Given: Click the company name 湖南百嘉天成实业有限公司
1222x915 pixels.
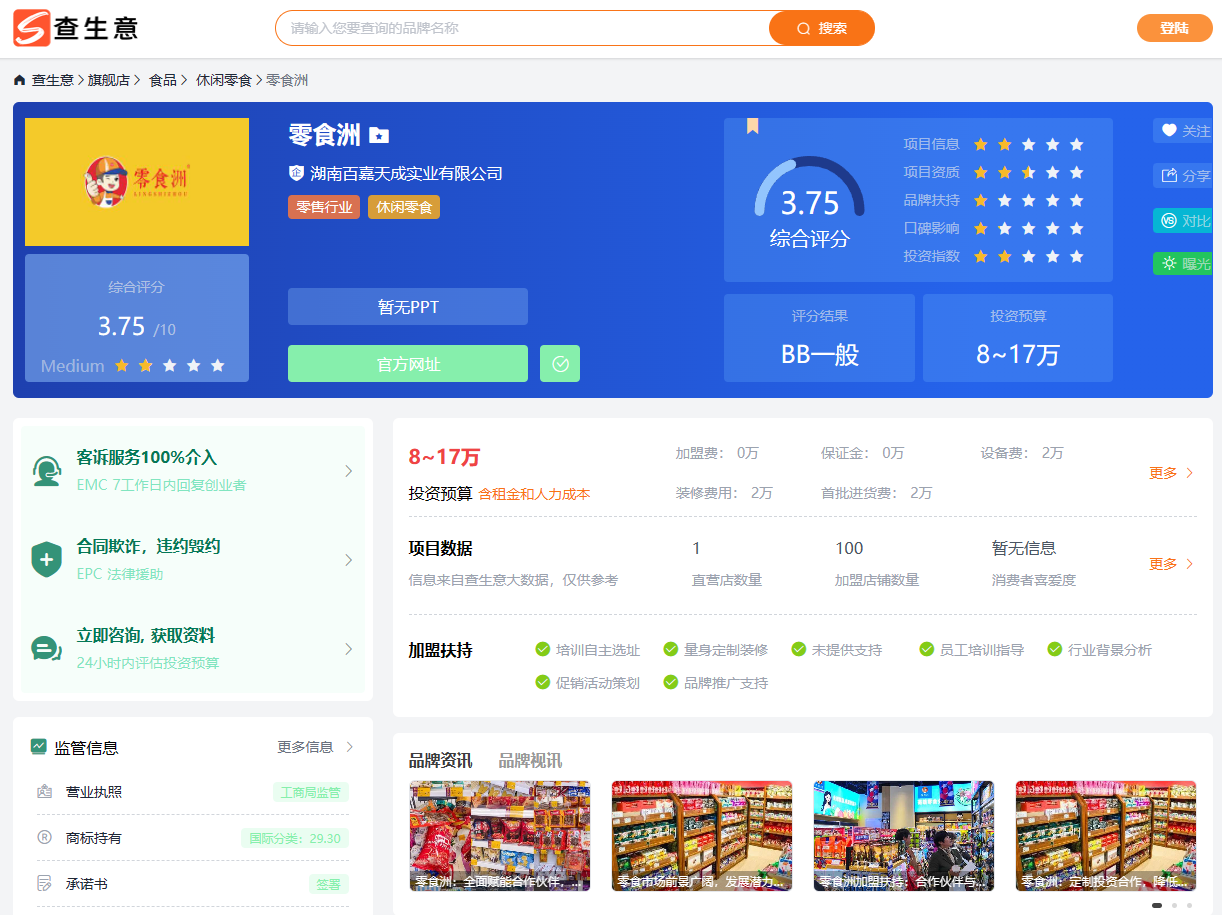Looking at the screenshot, I should coord(407,173).
